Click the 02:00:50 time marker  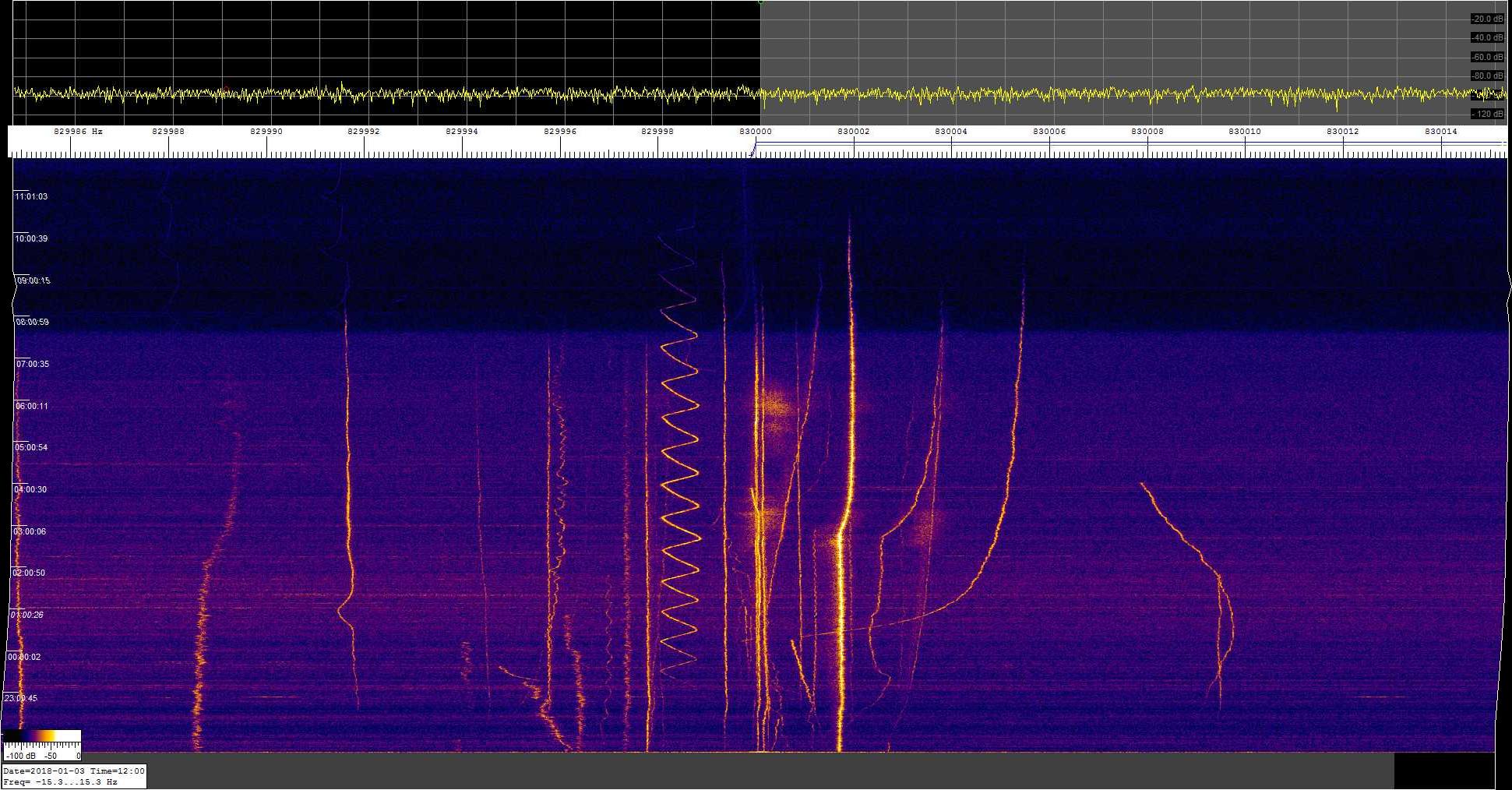point(29,573)
